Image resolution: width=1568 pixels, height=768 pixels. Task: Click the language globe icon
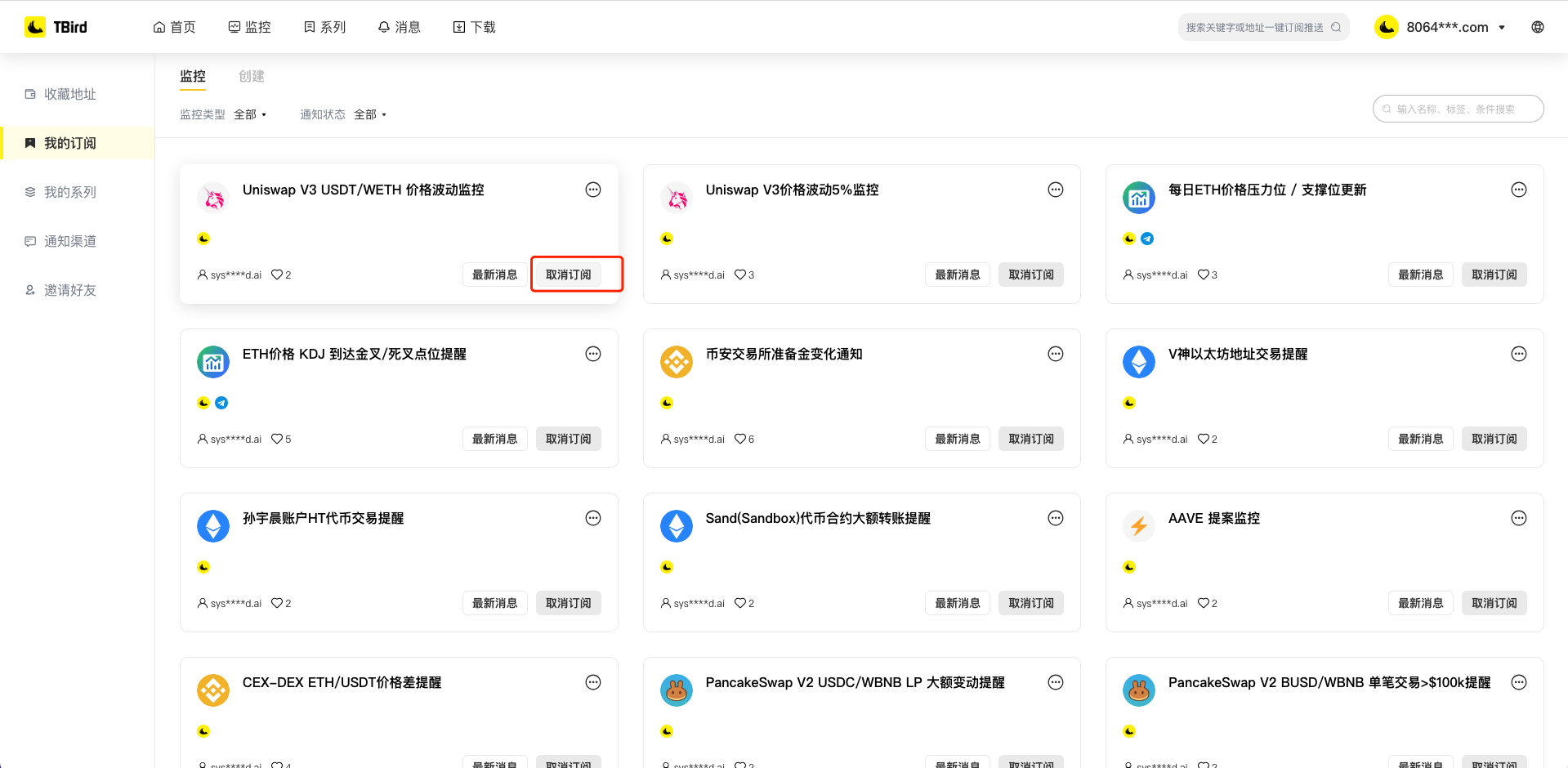pos(1537,27)
